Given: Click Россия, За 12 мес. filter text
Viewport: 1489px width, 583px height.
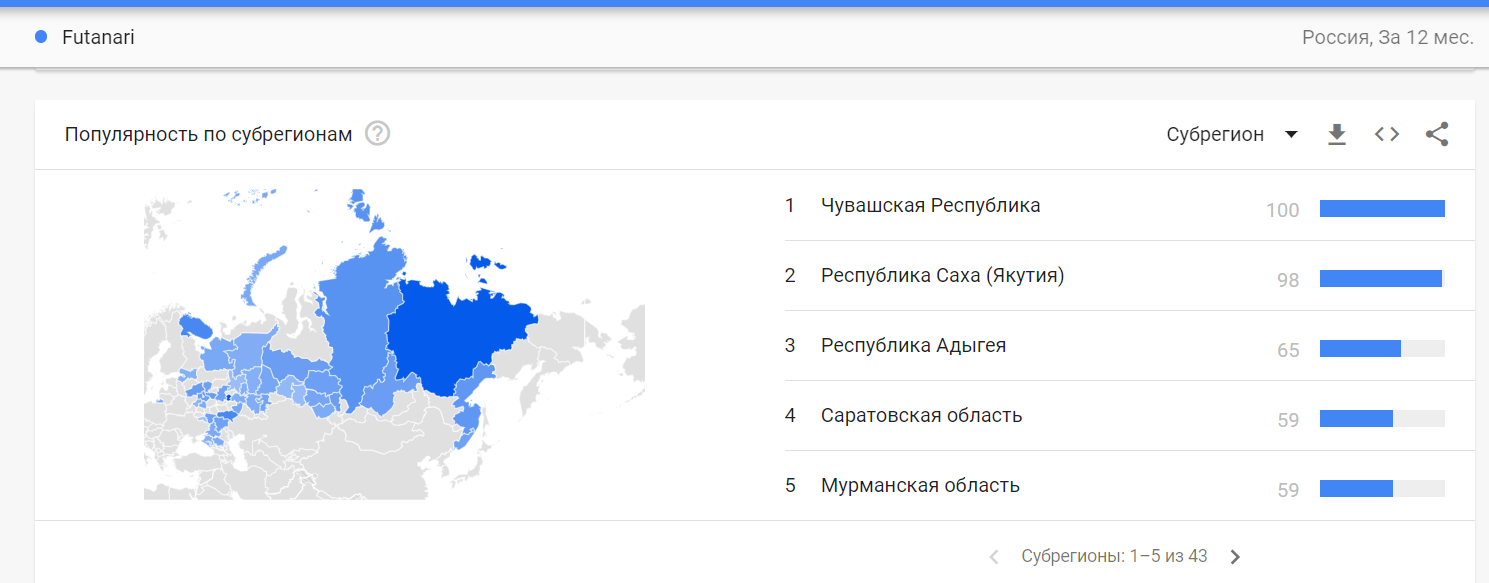Looking at the screenshot, I should point(1388,37).
